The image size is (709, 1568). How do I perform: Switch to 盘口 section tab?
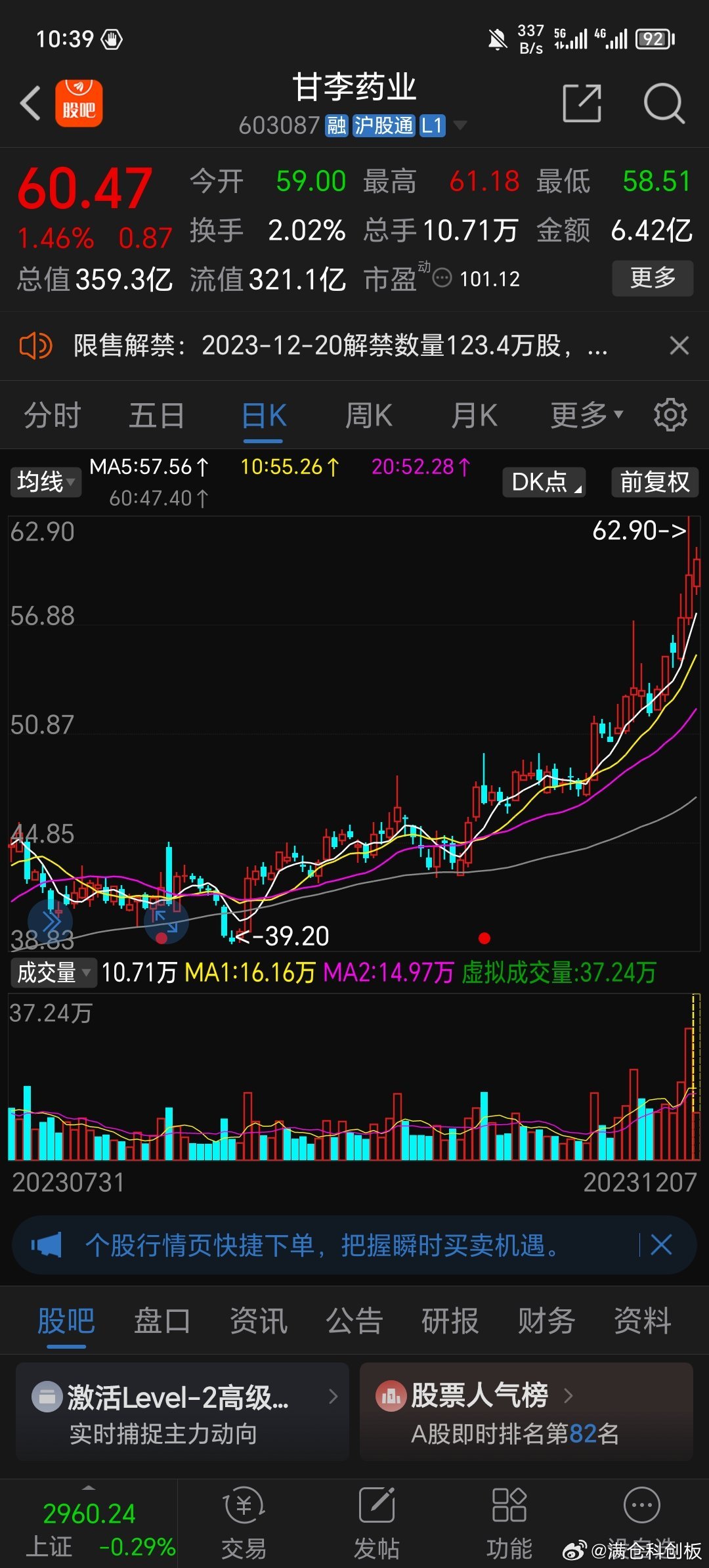162,1320
